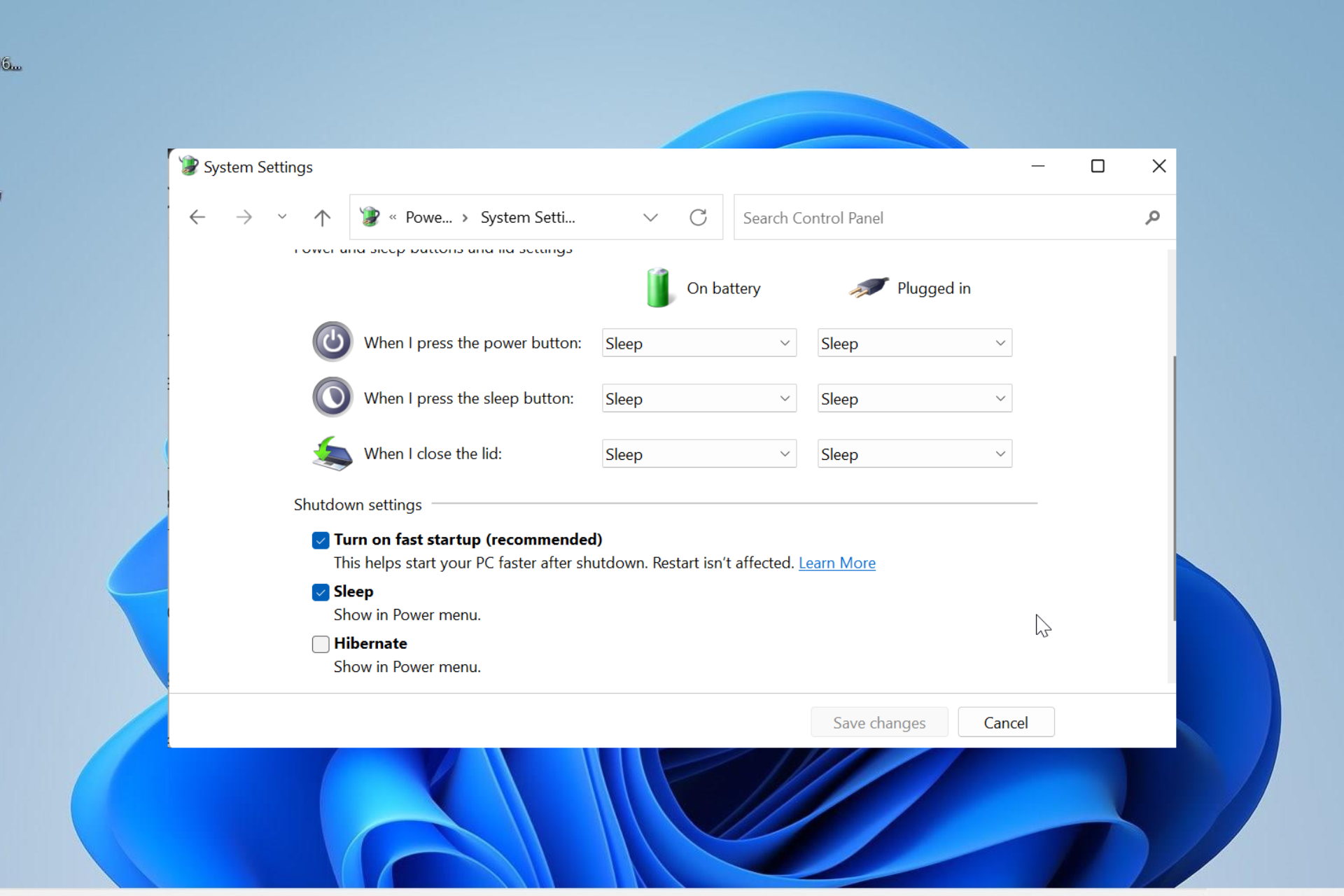Image resolution: width=1344 pixels, height=896 pixels.
Task: Click the vertical scrollbar thumb
Action: [x=1174, y=488]
